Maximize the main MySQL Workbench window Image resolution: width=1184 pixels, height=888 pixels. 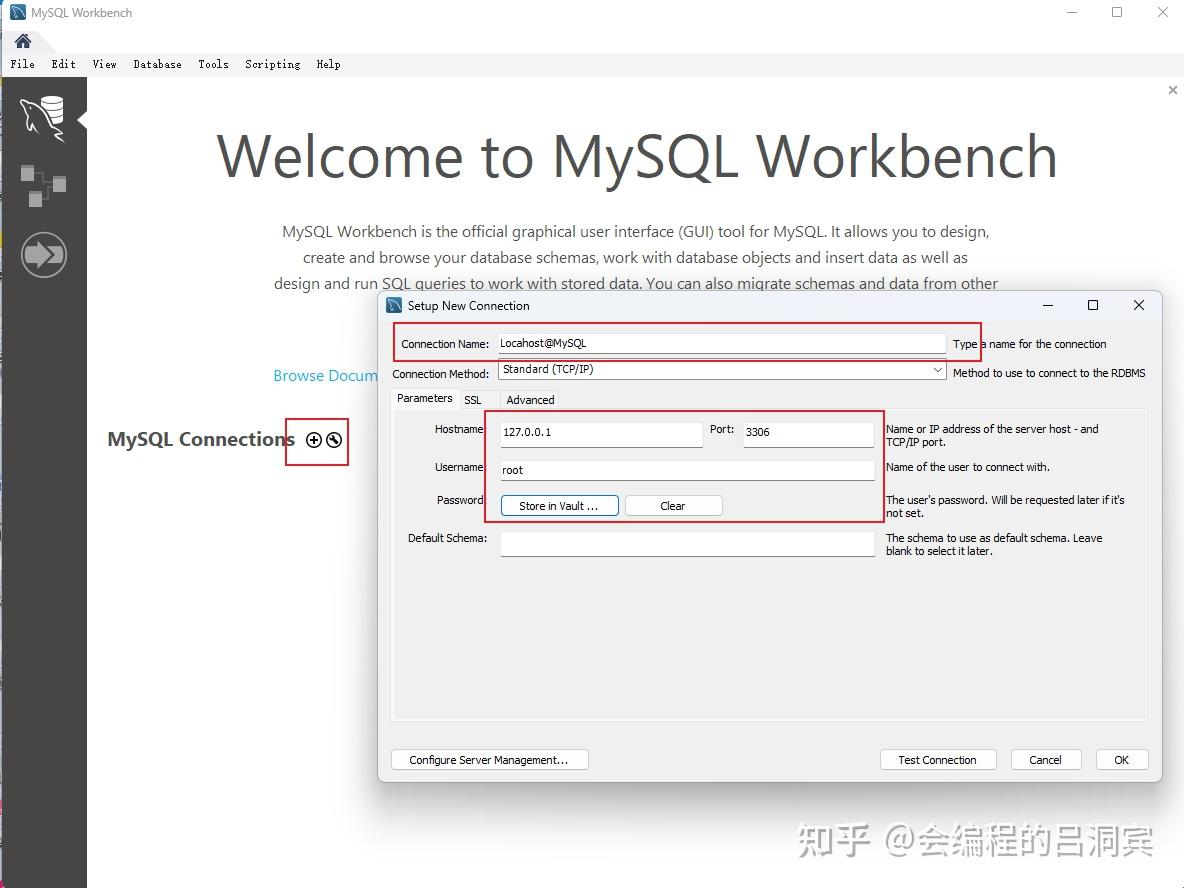[x=1117, y=12]
